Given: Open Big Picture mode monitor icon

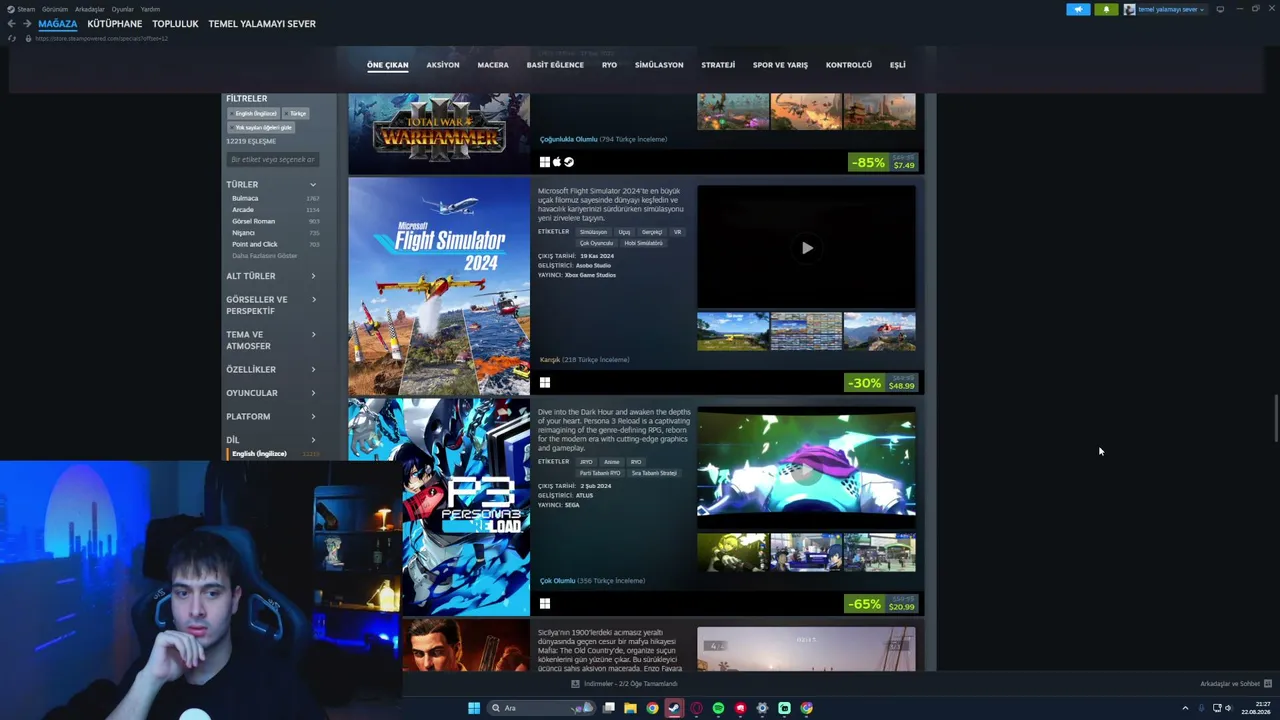Looking at the screenshot, I should (1220, 9).
